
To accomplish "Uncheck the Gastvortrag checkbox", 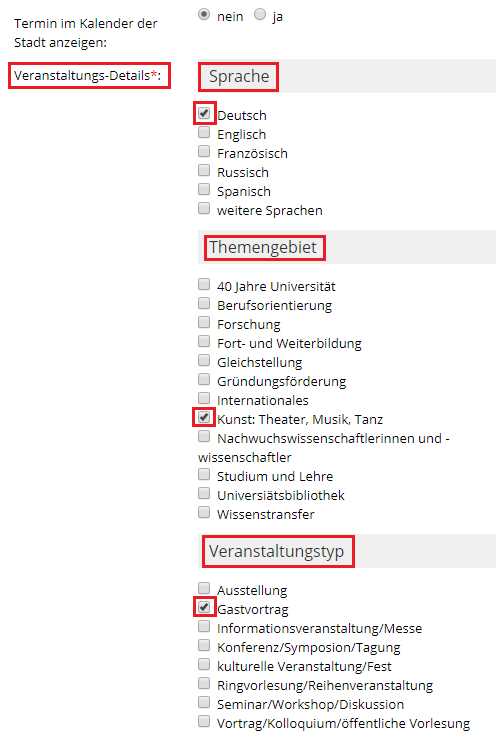I will point(204,607).
